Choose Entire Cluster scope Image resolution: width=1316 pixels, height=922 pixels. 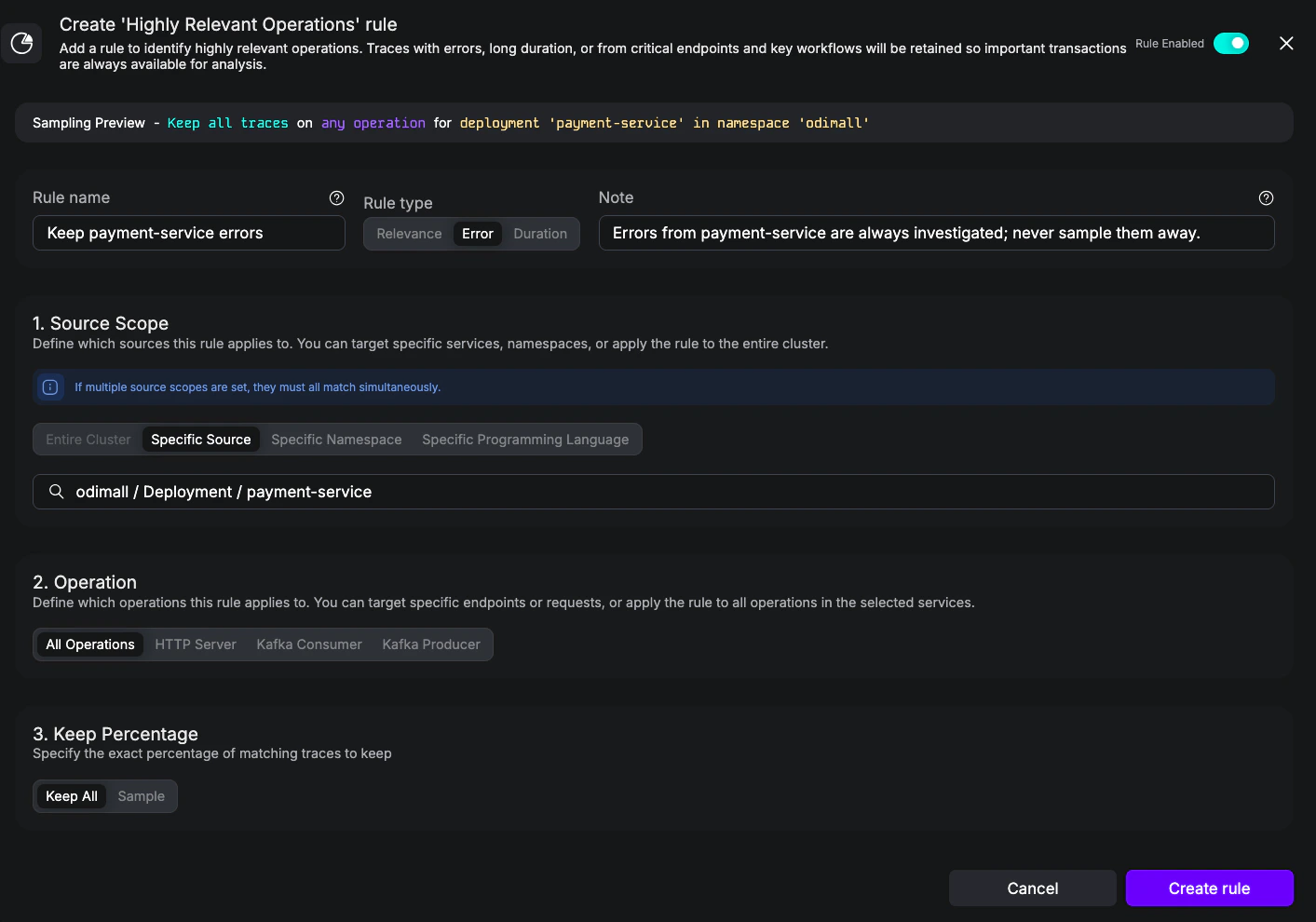point(88,440)
